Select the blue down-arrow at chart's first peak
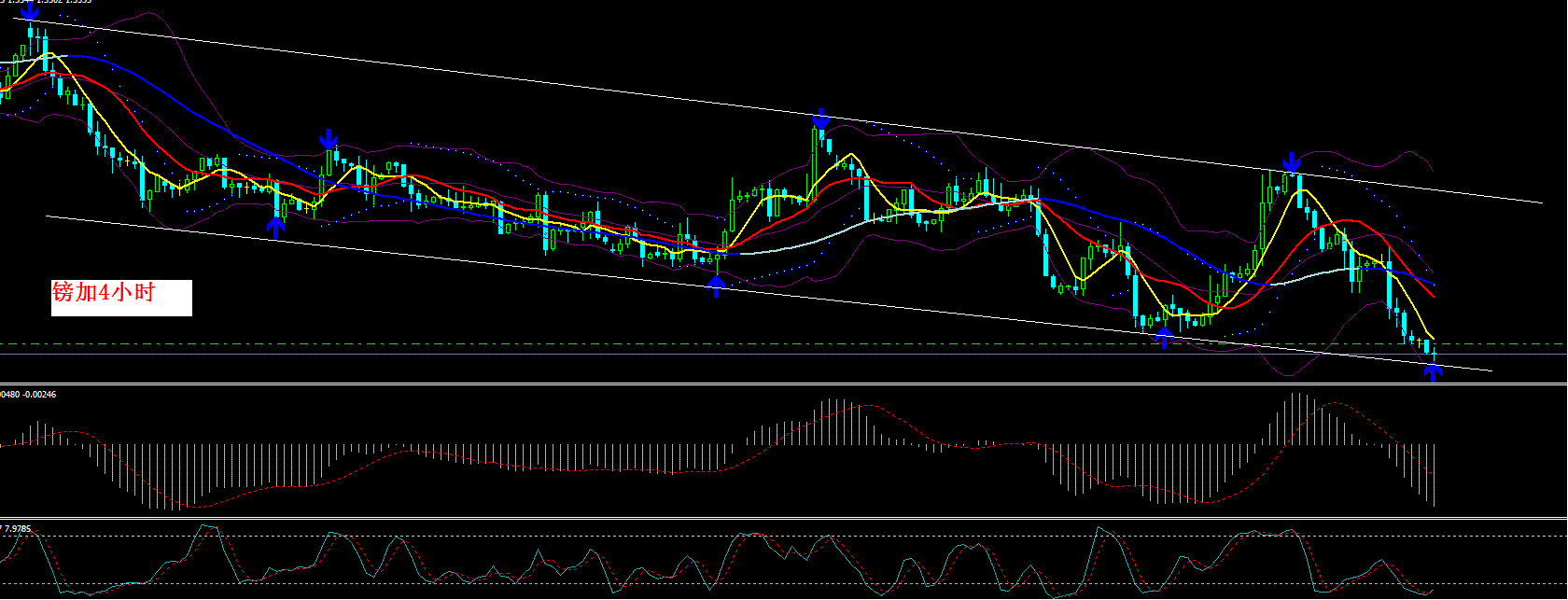This screenshot has height=600, width=1568. tap(29, 11)
